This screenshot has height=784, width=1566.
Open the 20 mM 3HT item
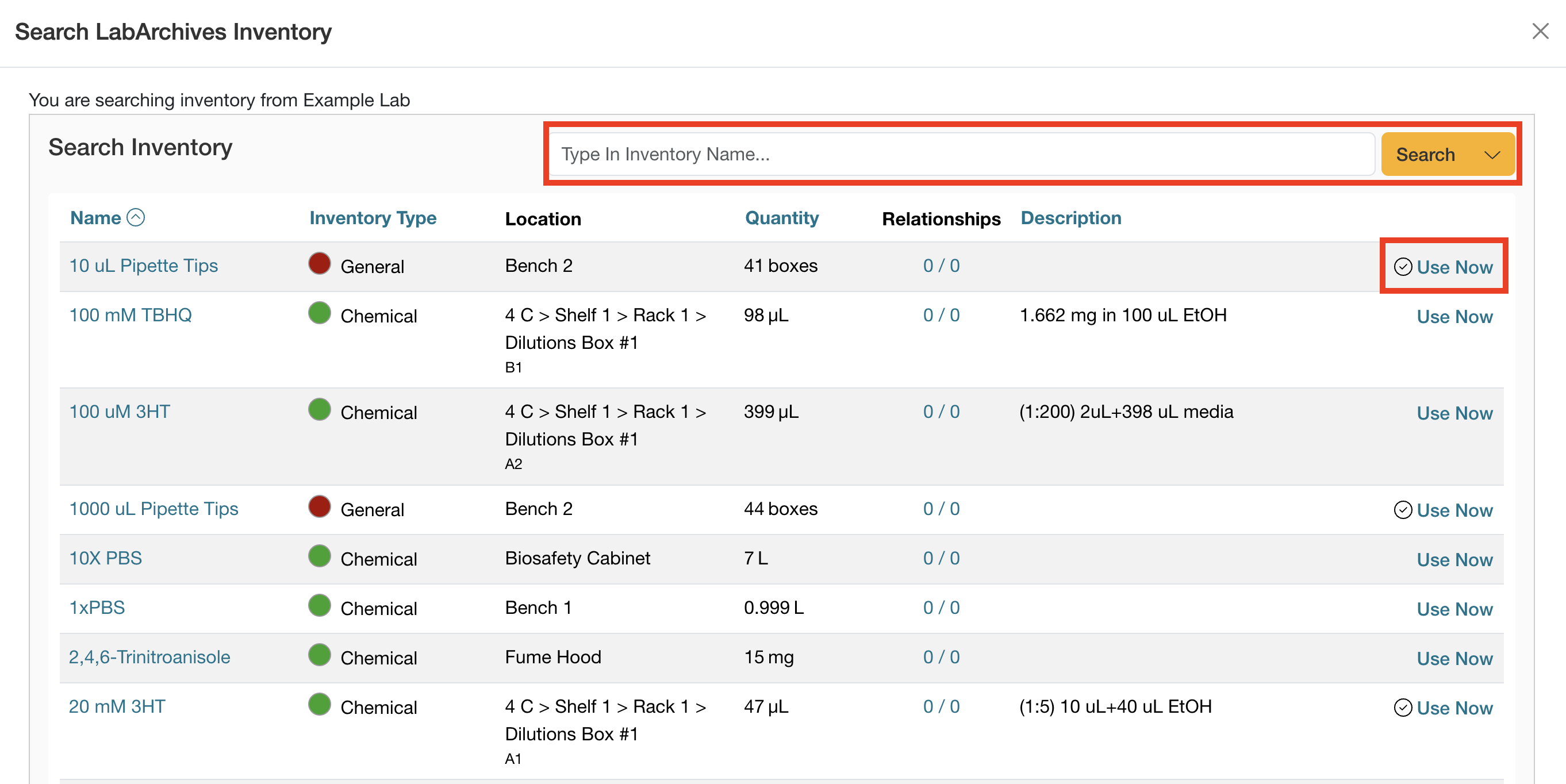tap(117, 706)
